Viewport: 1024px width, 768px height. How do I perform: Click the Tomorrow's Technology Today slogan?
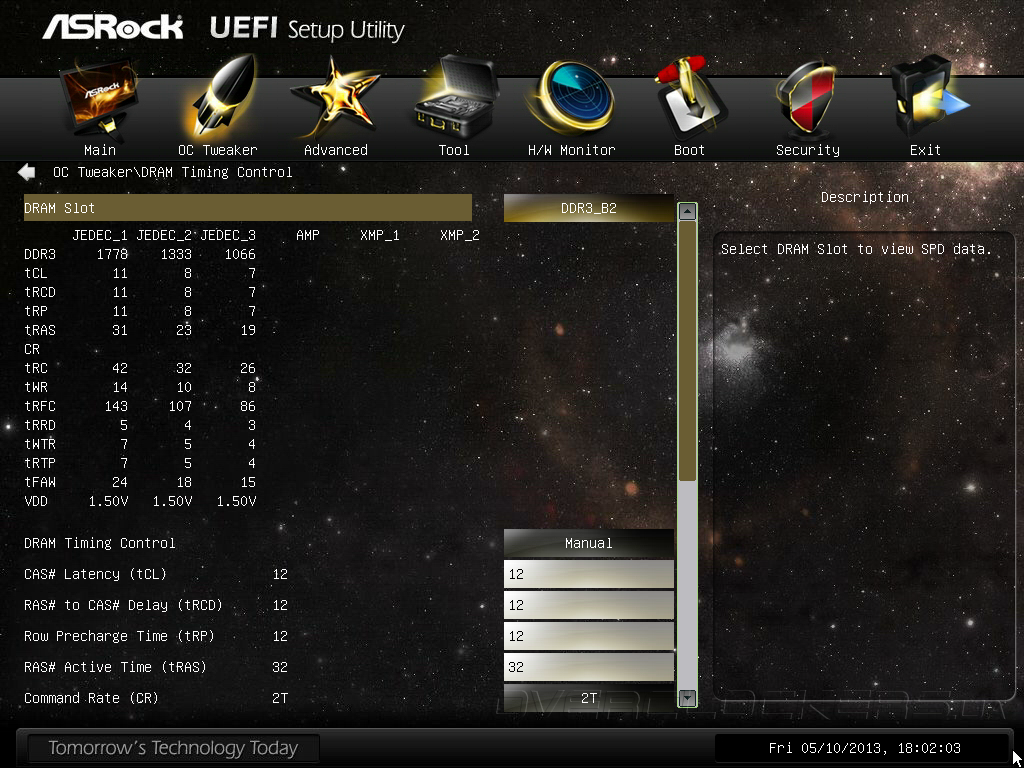[173, 748]
